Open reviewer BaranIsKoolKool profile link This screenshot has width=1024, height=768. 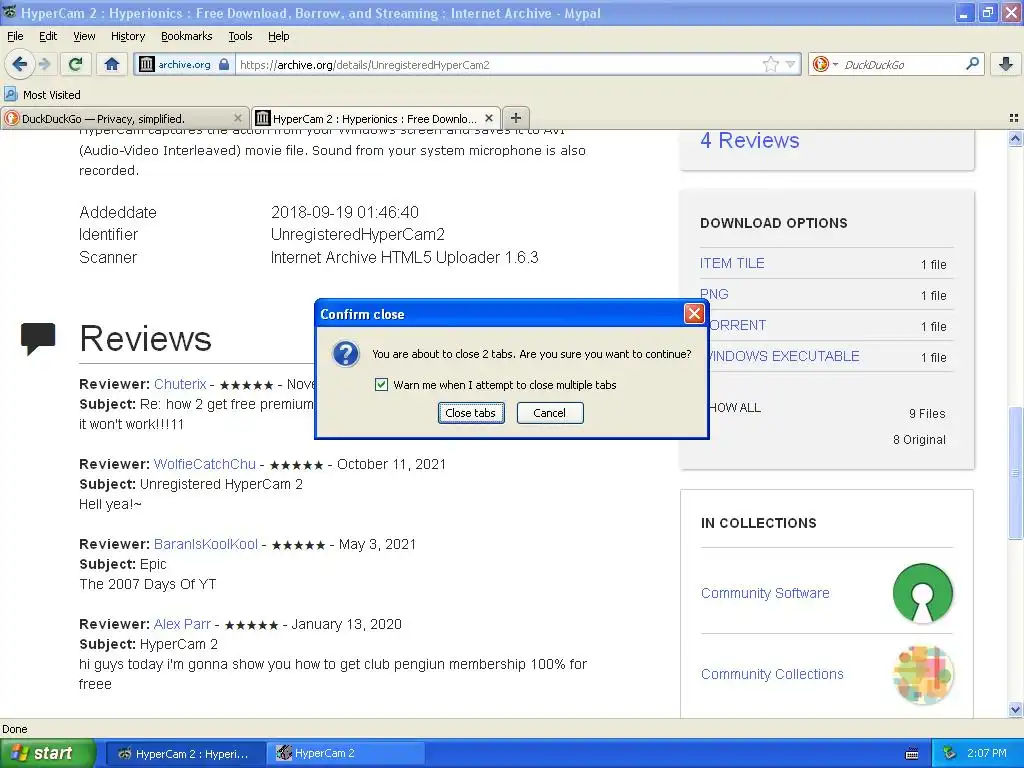click(206, 544)
